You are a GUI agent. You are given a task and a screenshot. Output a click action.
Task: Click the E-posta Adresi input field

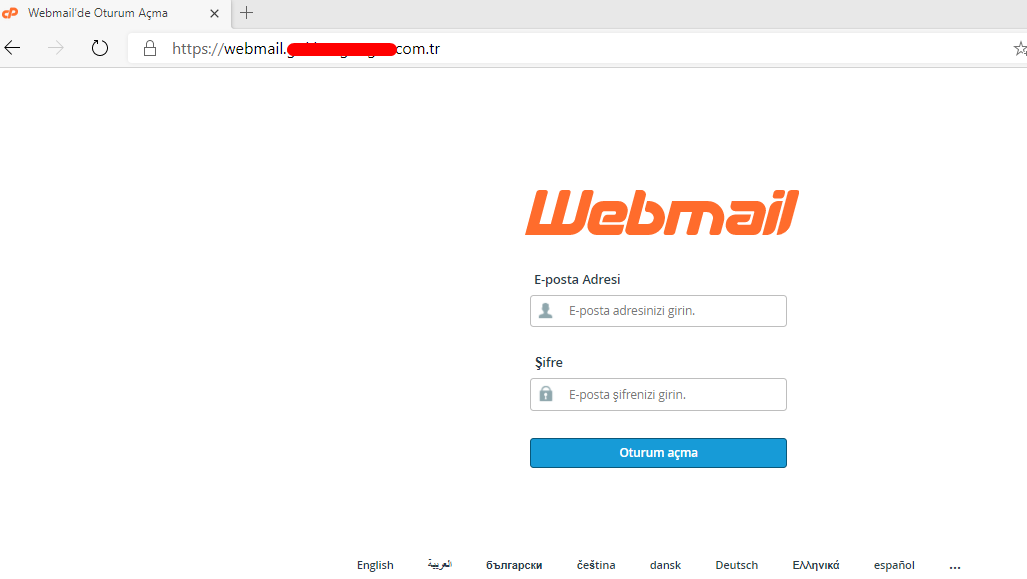(x=658, y=310)
